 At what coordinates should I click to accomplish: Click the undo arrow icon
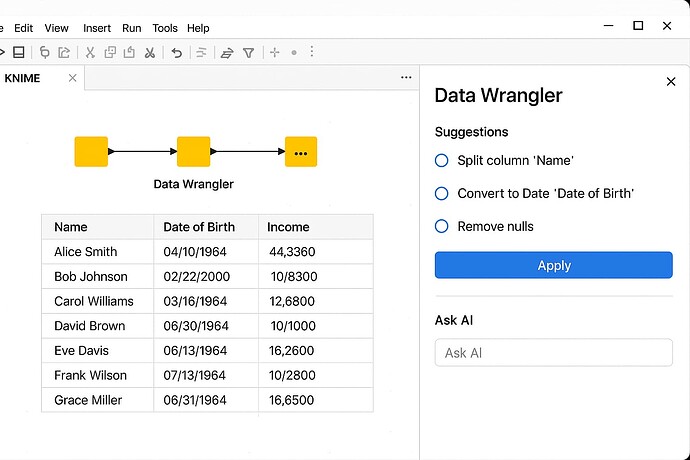pos(176,53)
